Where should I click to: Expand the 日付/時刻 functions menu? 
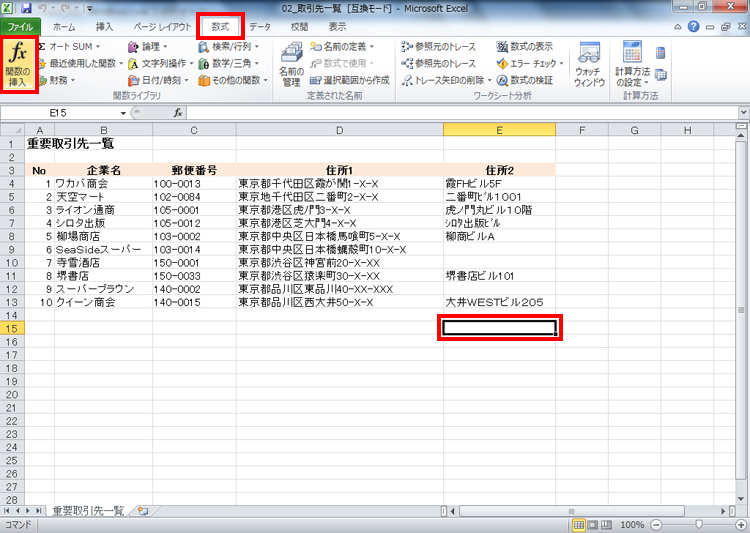click(x=158, y=80)
